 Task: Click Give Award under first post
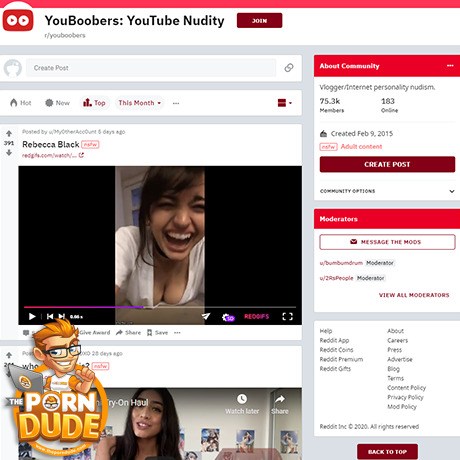[x=95, y=333]
